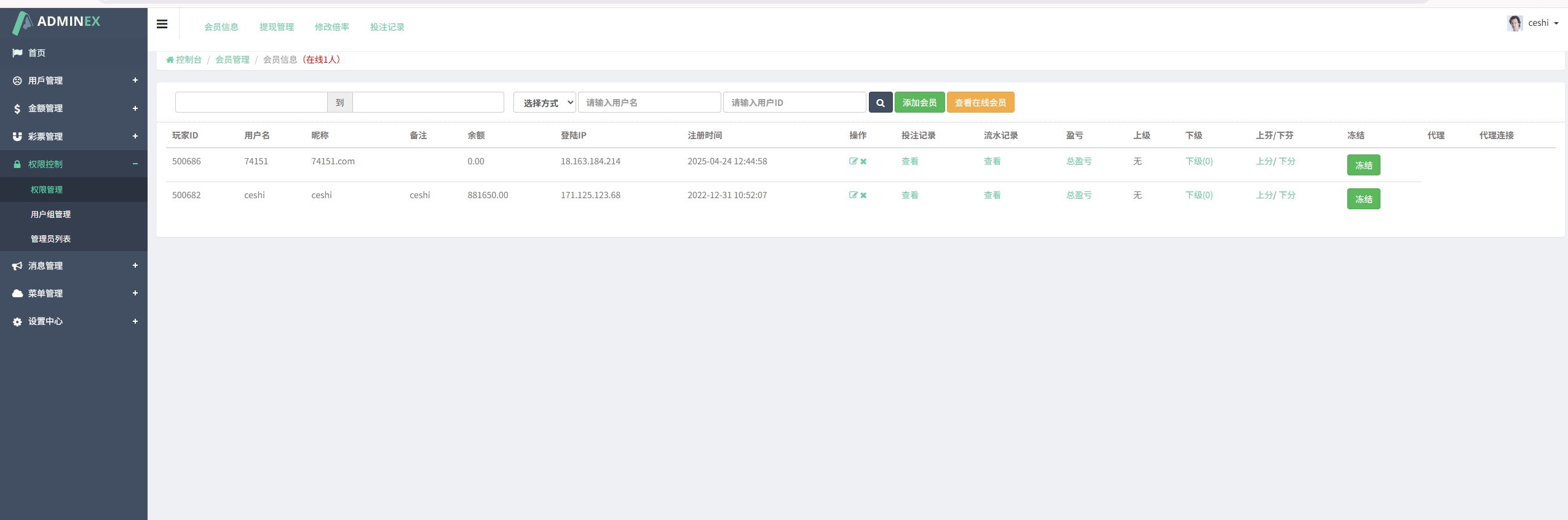Viewport: 1568px width, 520px height.
Task: Click the ceshi user avatar
Action: tap(1515, 23)
